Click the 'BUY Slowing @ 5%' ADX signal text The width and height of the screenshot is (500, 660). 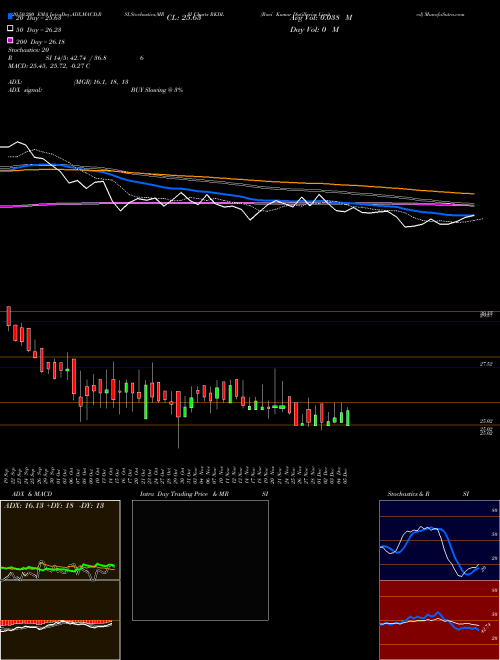click(157, 90)
